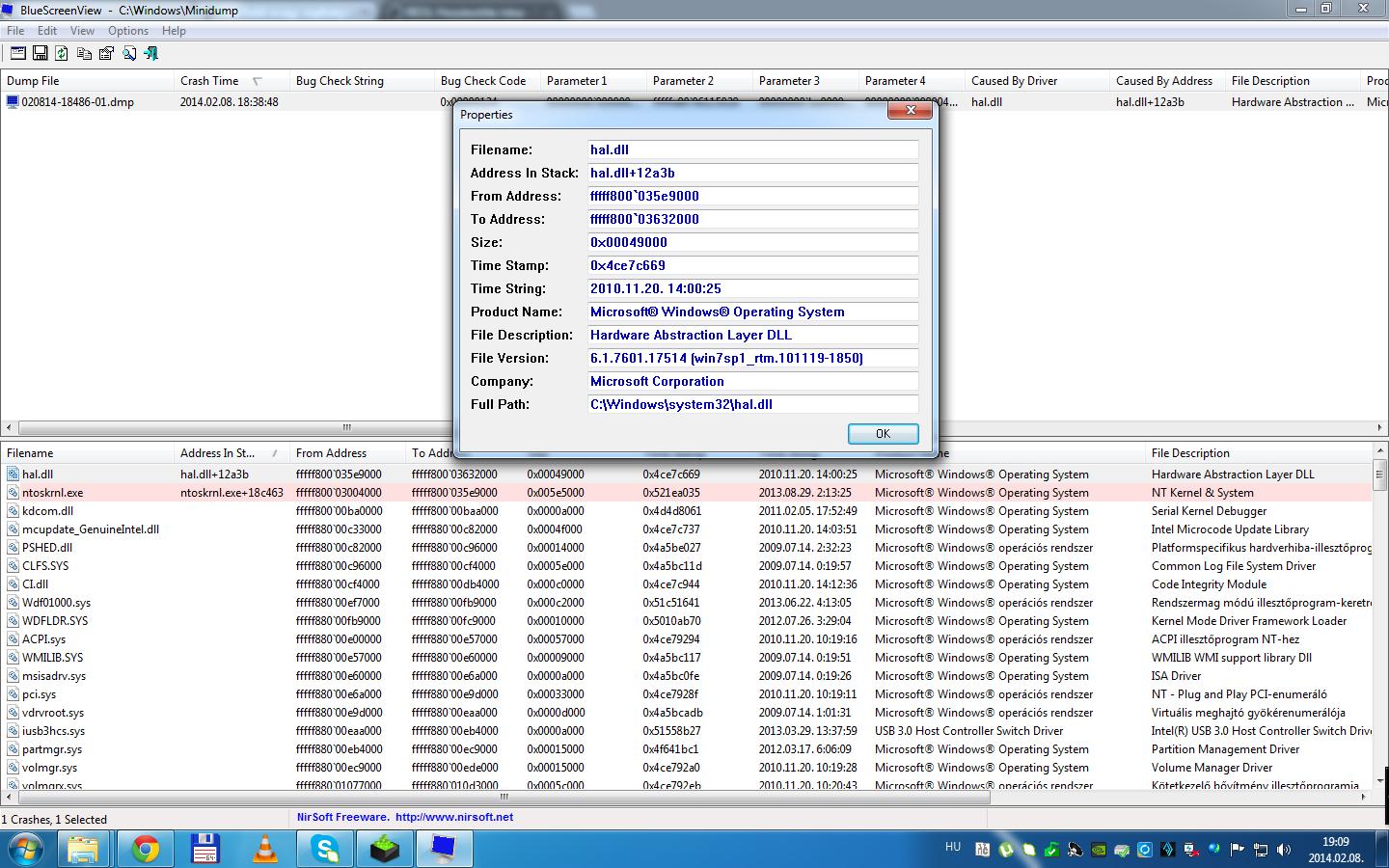1389x868 pixels.
Task: Click the NVIDIA tray icon
Action: [1099, 850]
